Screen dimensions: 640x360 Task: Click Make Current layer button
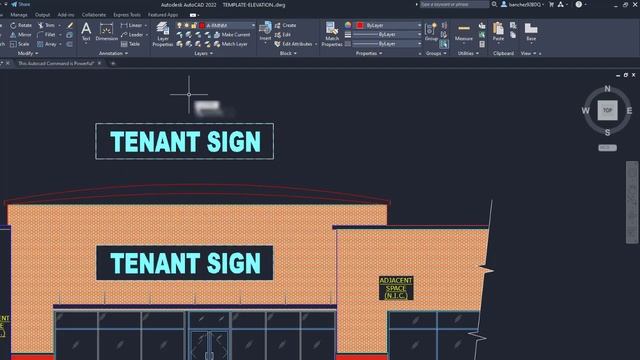click(x=232, y=35)
